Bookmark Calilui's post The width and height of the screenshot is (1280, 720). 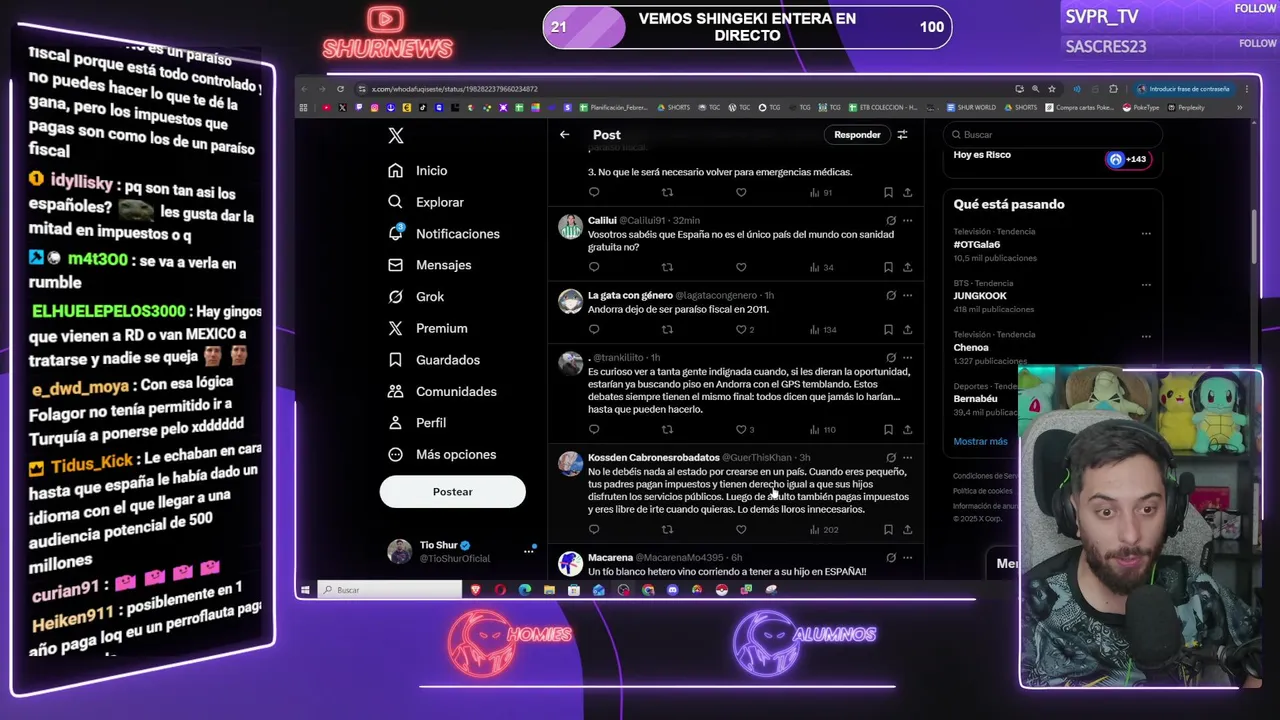click(888, 267)
